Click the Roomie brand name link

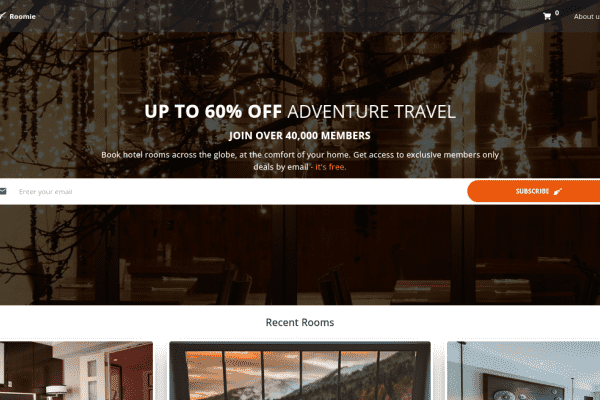(x=22, y=16)
